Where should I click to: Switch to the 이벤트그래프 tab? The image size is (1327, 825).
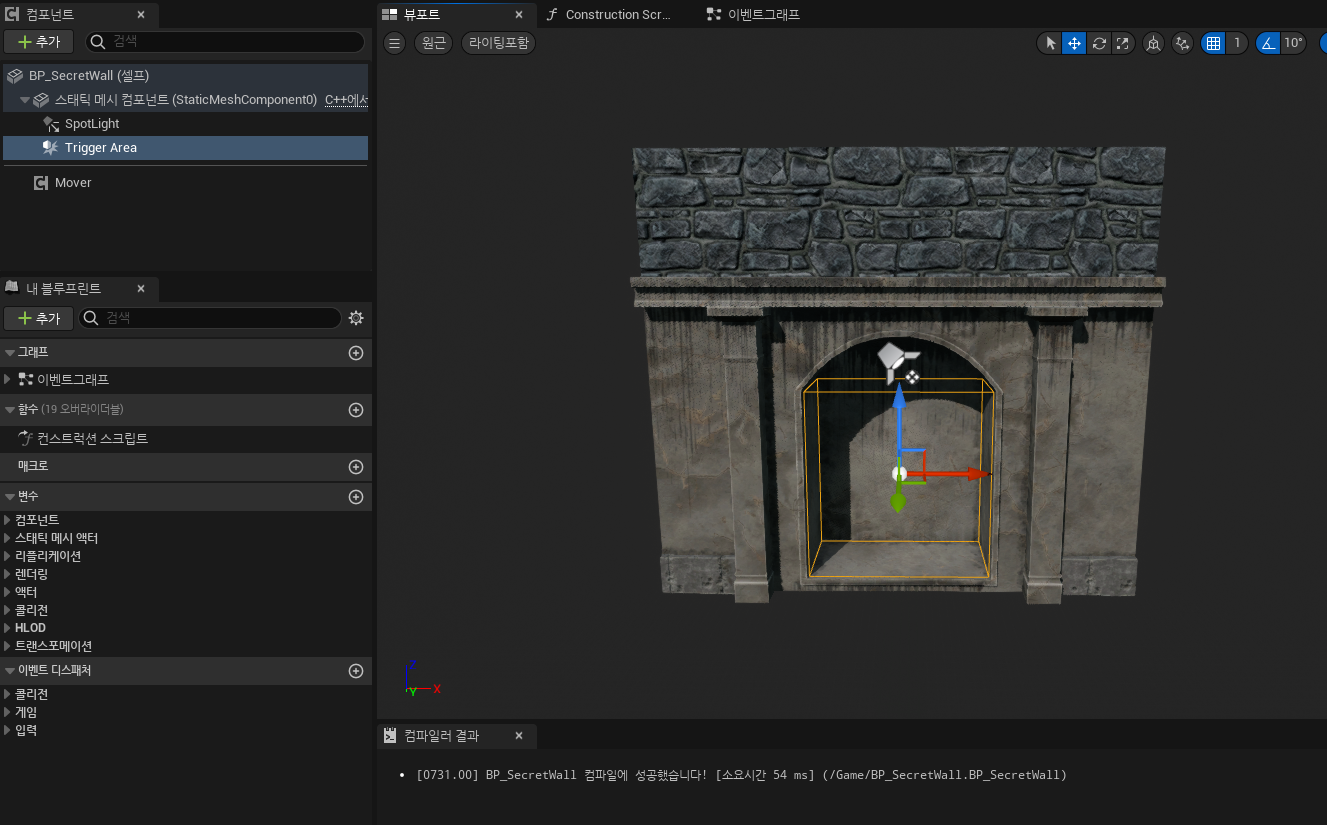pos(763,14)
